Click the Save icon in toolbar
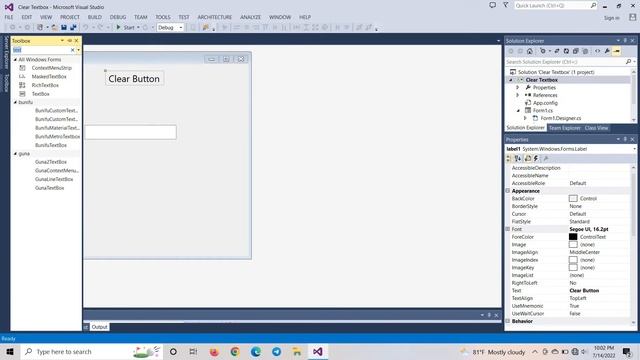Screen dimensions: 640x360 pos(64,27)
